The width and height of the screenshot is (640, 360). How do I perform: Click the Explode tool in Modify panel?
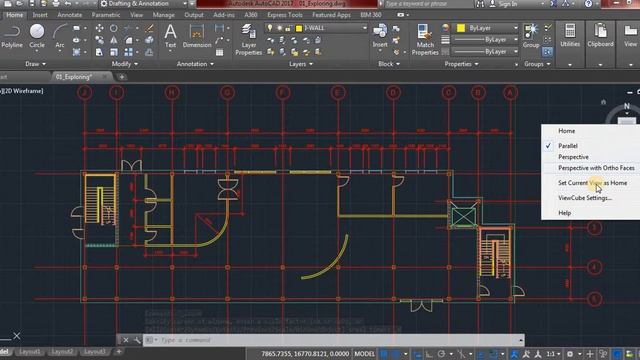click(x=149, y=40)
